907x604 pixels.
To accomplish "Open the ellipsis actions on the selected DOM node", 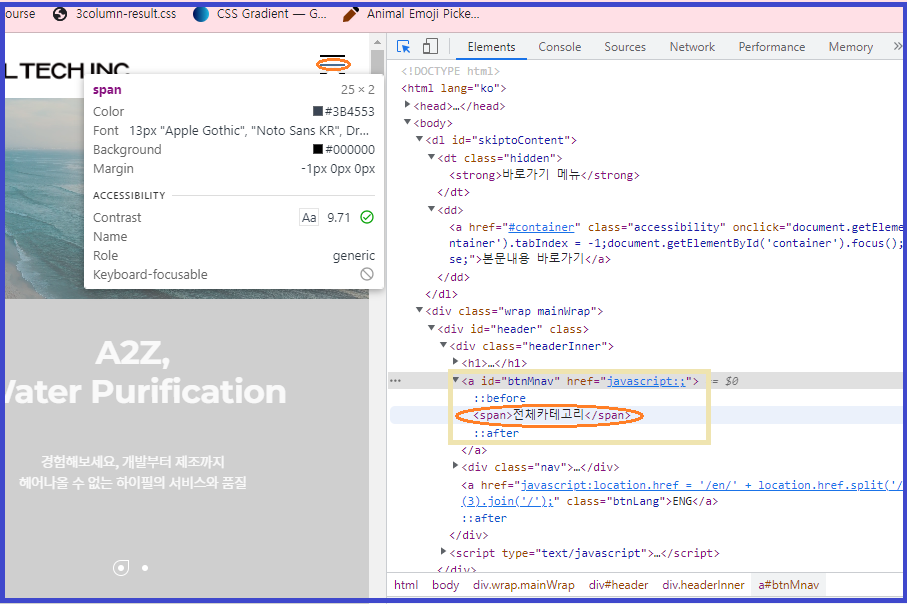I will [x=396, y=381].
